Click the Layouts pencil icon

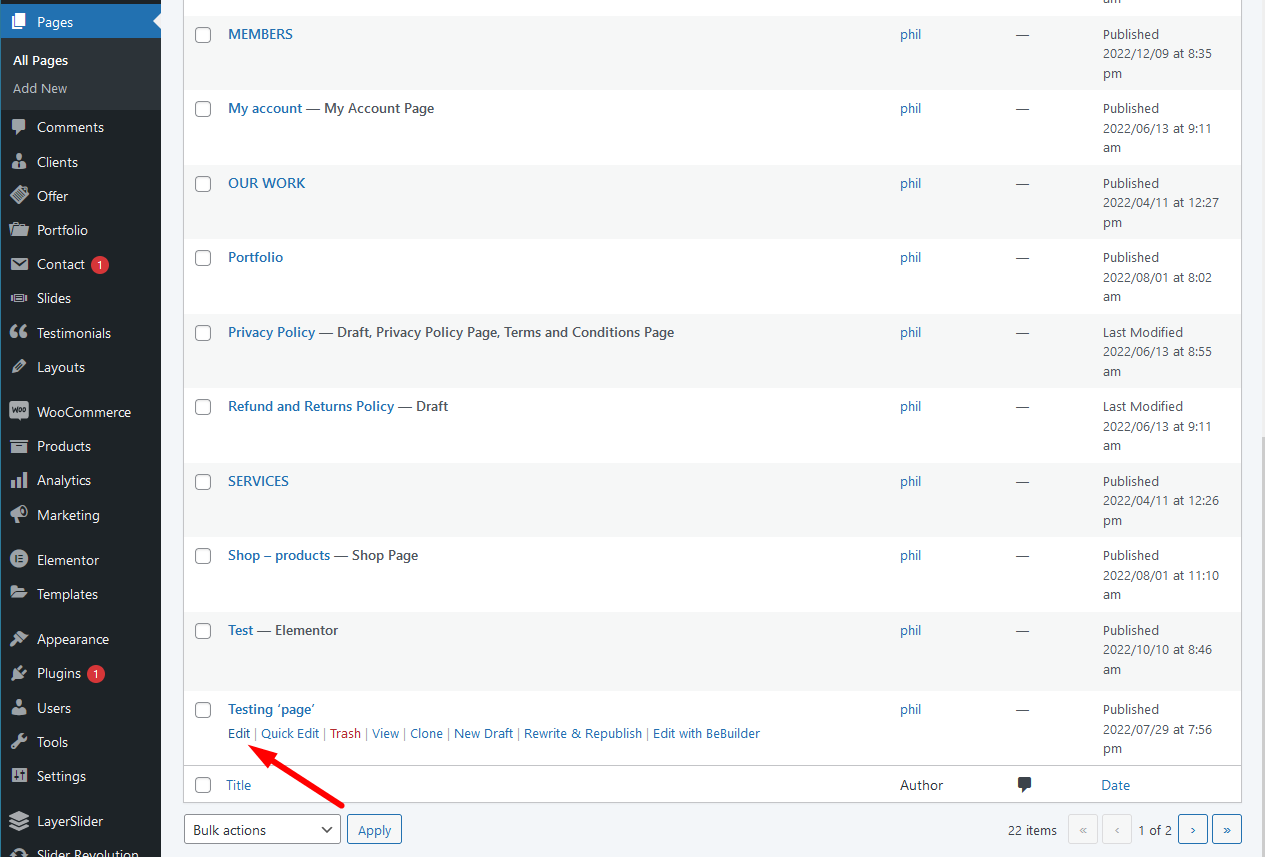point(19,367)
